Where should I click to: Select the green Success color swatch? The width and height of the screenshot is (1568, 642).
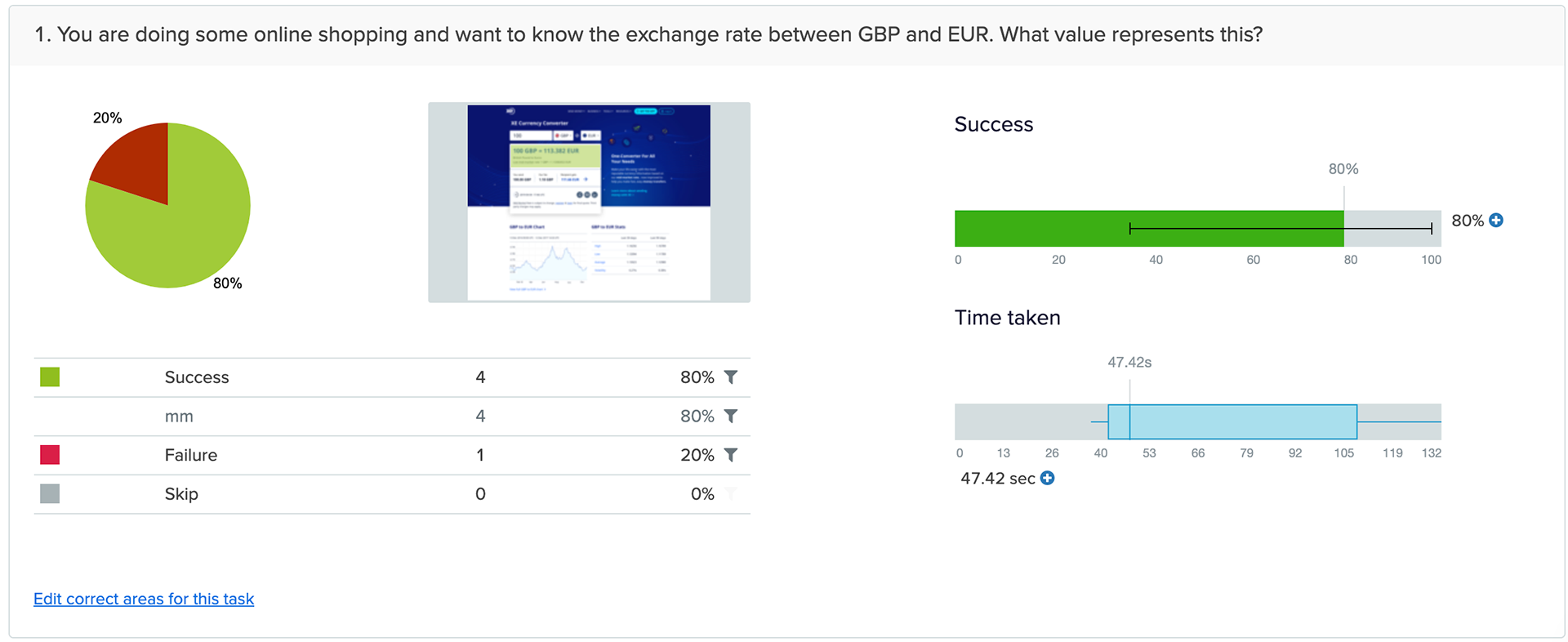50,377
